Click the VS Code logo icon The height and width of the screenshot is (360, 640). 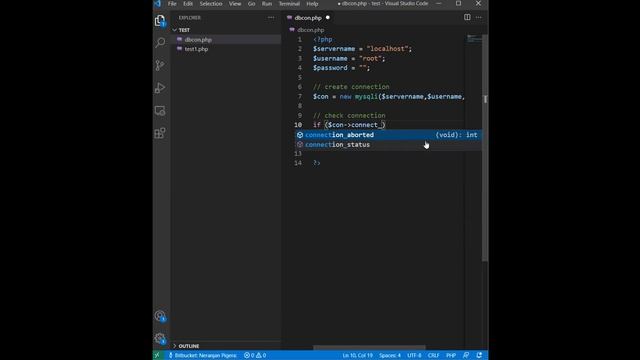(x=158, y=4)
